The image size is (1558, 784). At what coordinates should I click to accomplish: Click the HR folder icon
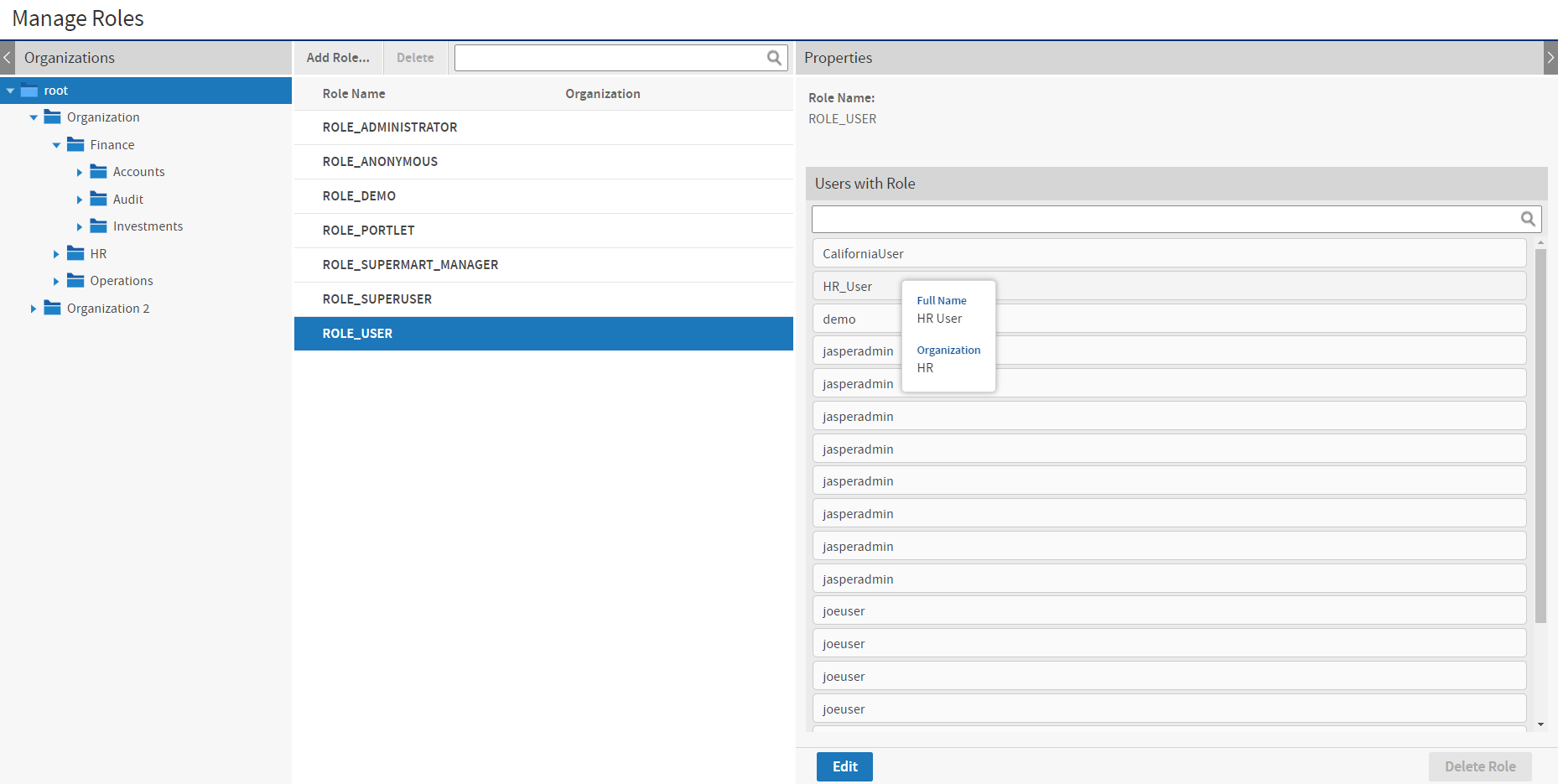tap(75, 254)
